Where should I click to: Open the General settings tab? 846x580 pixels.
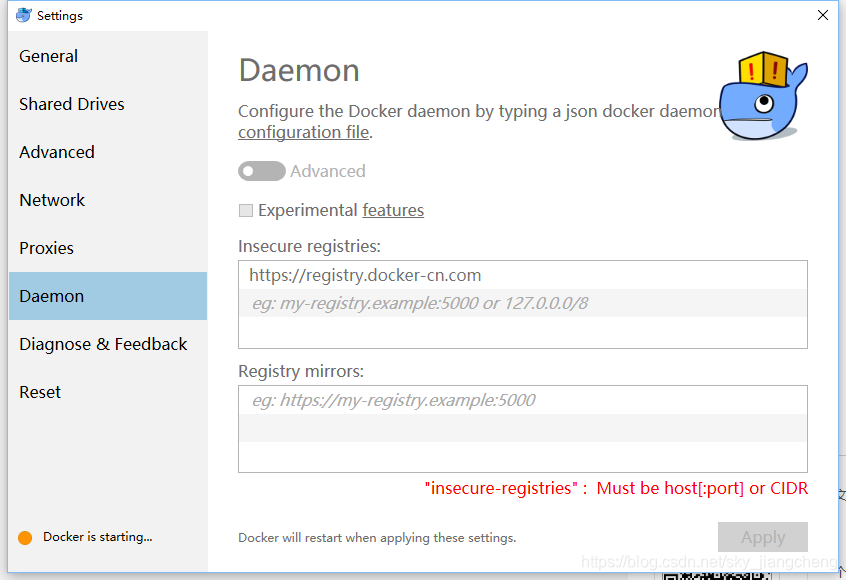tap(108, 56)
